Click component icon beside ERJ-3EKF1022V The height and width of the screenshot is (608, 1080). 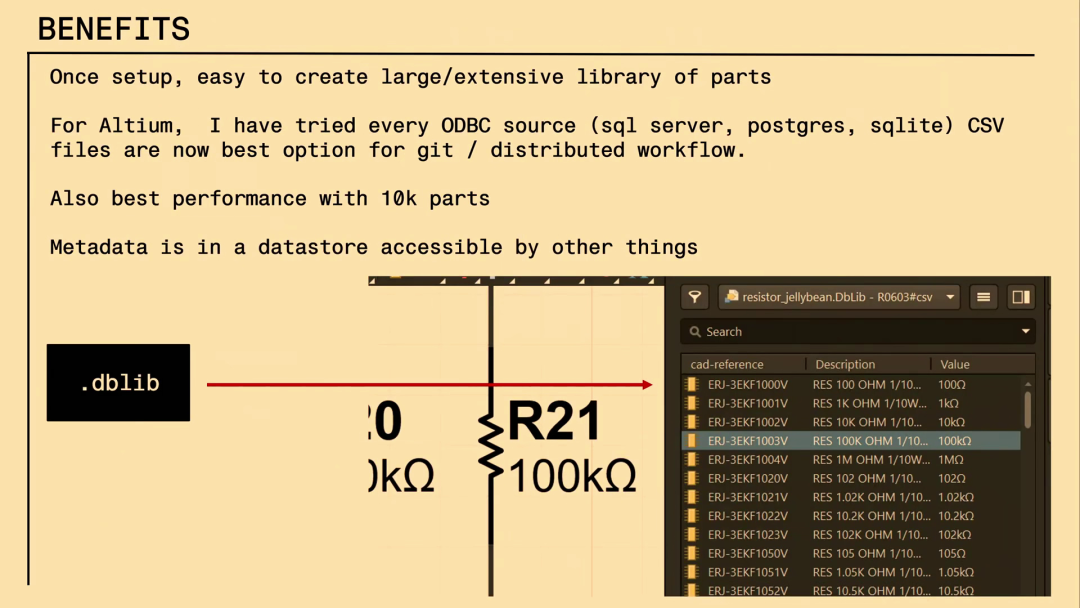point(692,516)
